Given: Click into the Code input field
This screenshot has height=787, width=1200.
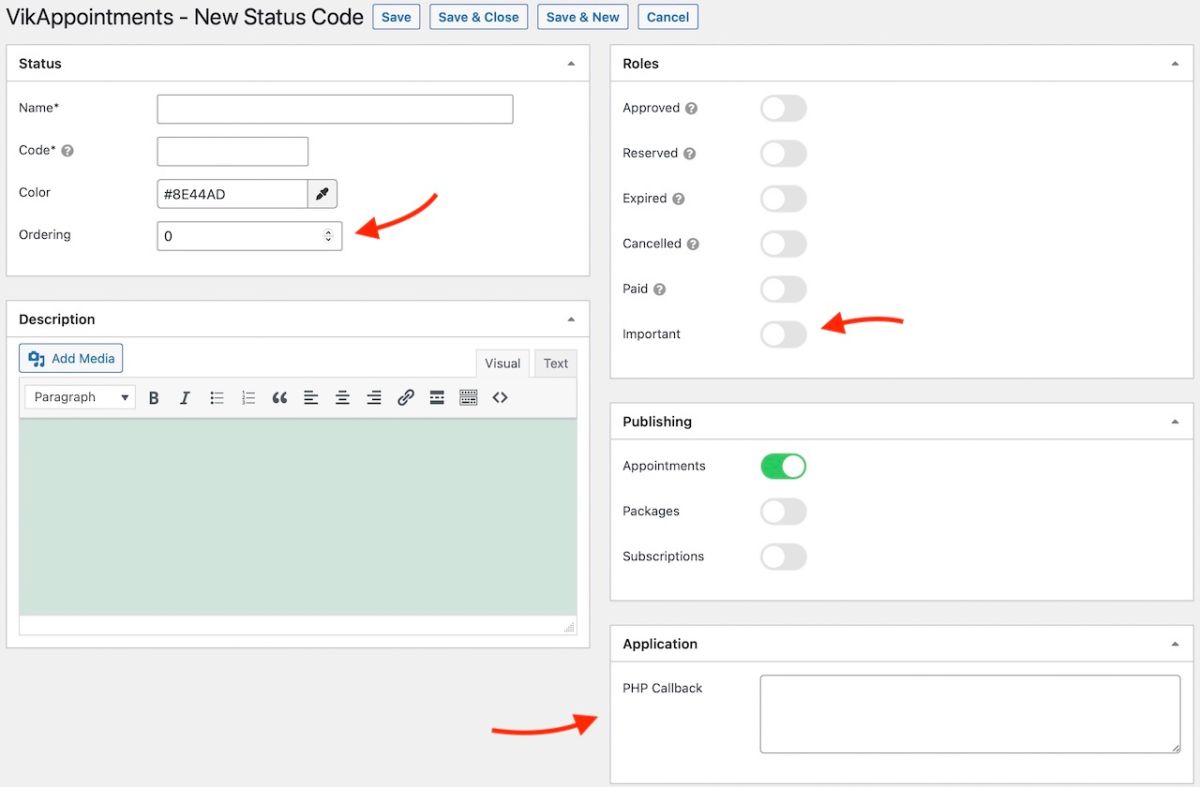Looking at the screenshot, I should (x=232, y=151).
